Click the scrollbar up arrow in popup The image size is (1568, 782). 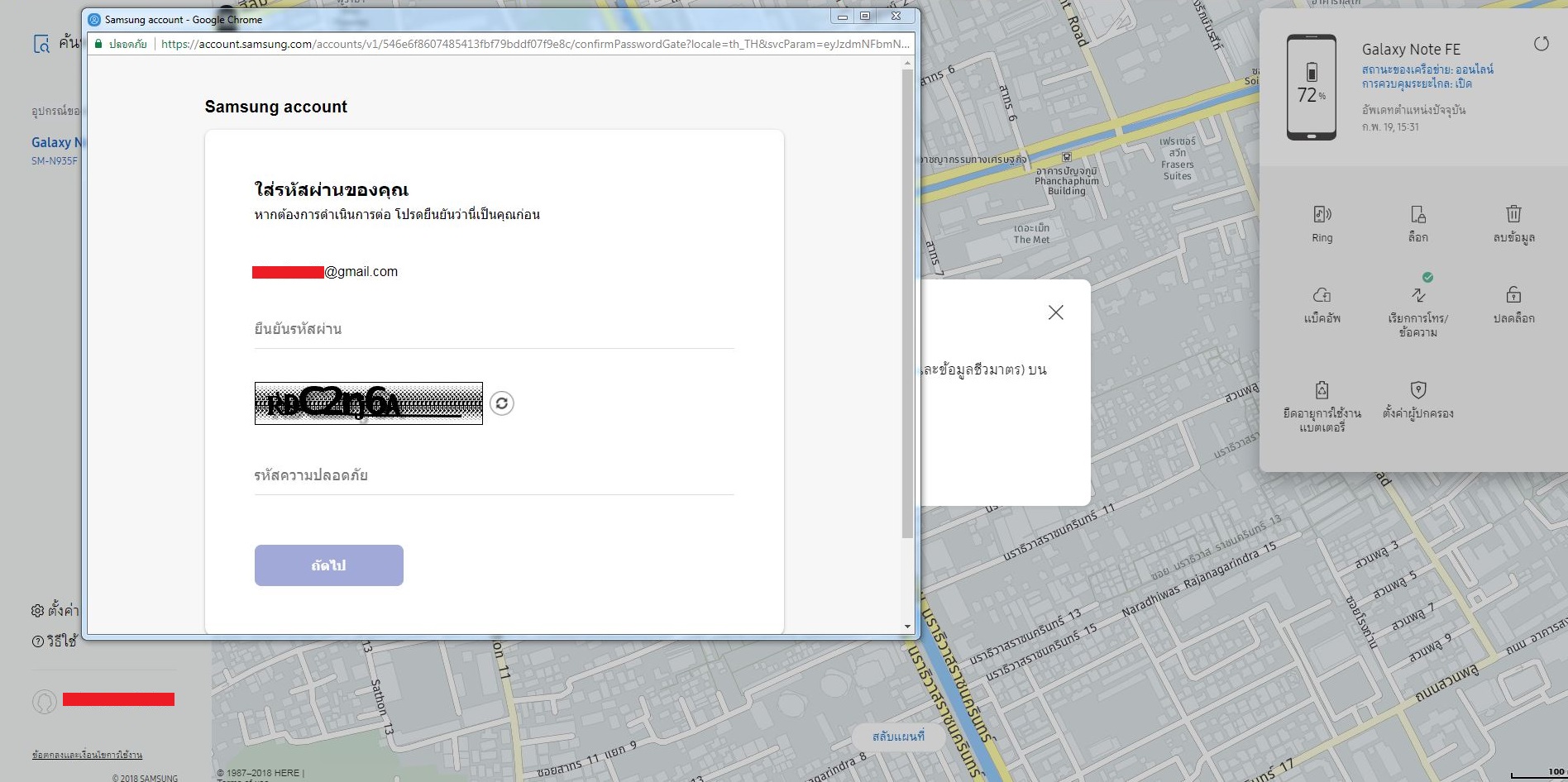tap(907, 63)
